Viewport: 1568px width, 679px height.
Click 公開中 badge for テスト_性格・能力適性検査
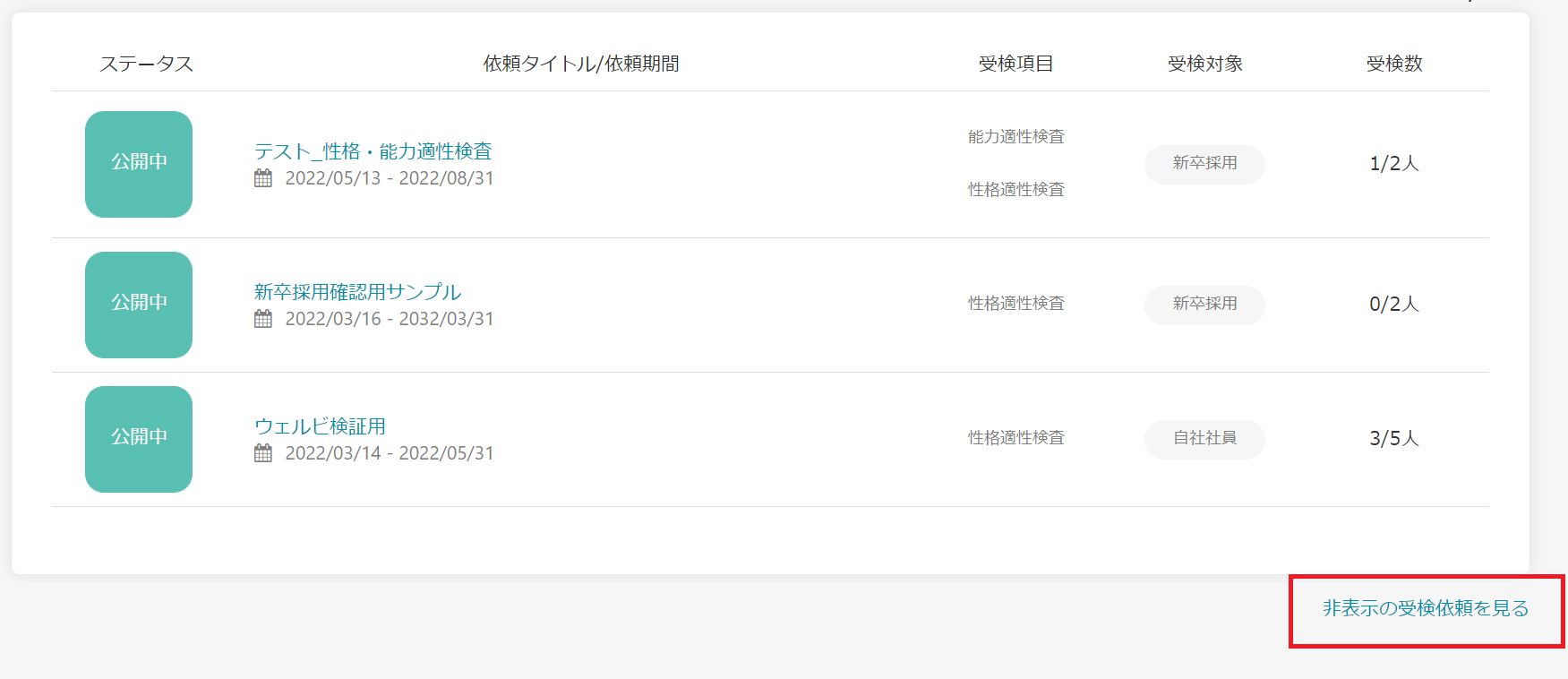click(x=139, y=164)
